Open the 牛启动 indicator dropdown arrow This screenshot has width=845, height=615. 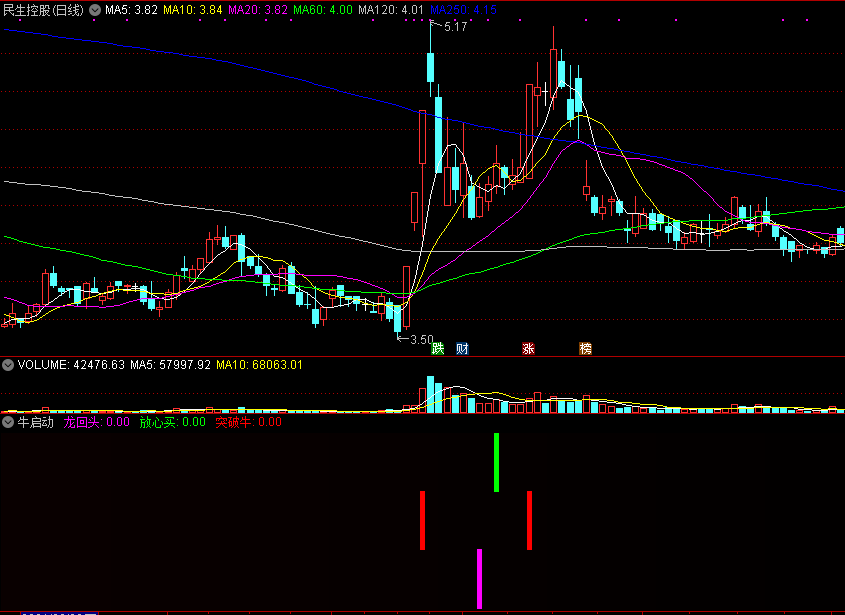pos(8,422)
